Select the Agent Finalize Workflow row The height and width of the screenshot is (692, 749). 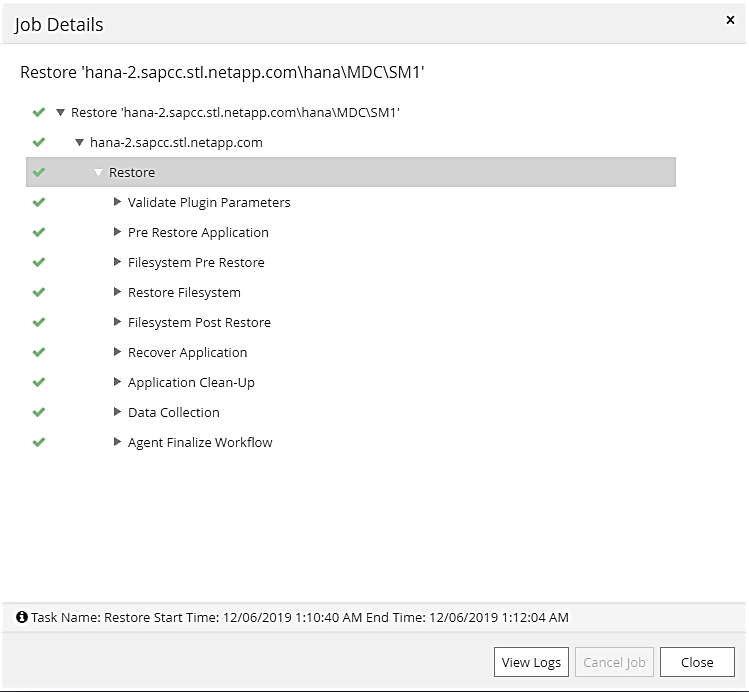tap(200, 442)
